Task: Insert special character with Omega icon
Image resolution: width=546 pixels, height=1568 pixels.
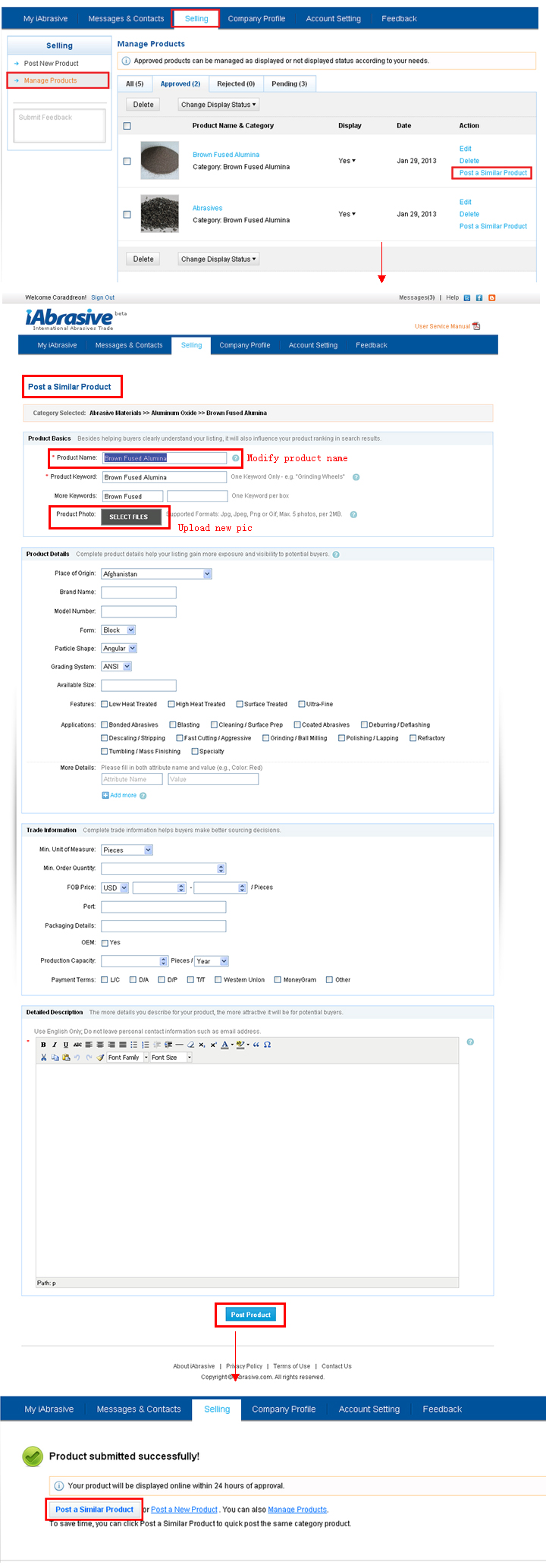Action: (x=268, y=1045)
